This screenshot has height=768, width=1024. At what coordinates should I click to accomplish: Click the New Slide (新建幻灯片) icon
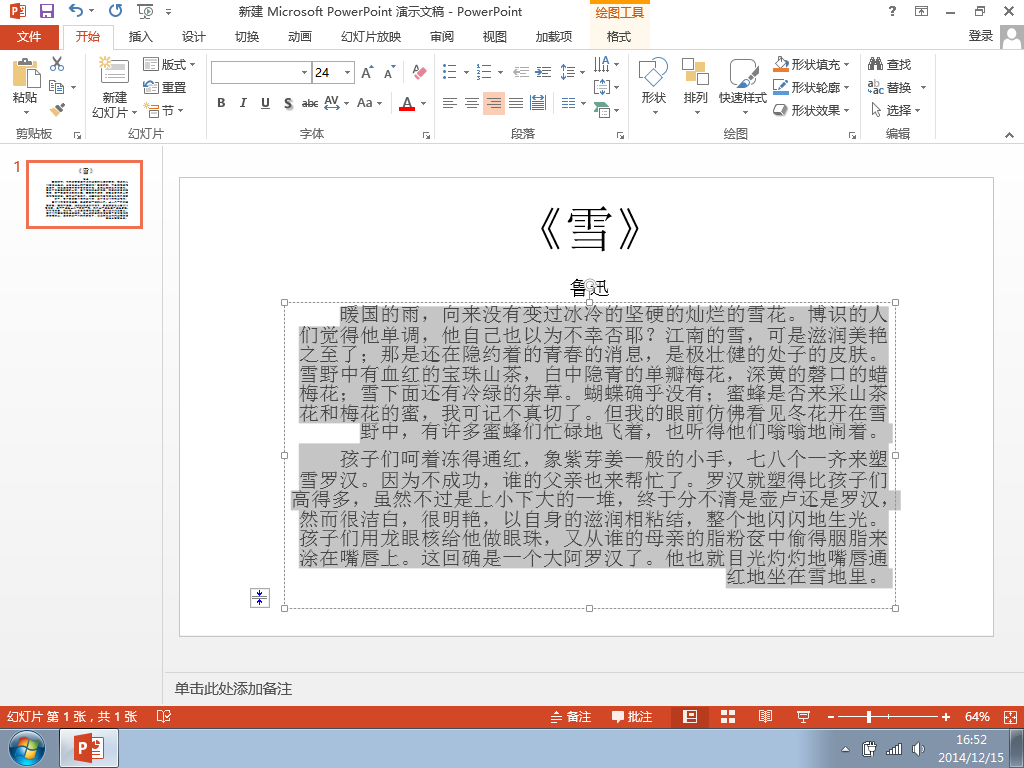coord(114,72)
